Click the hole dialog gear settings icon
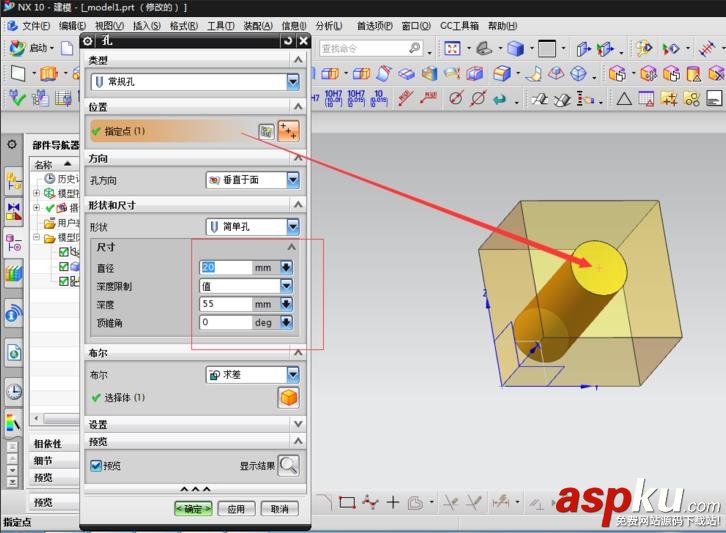 click(88, 41)
